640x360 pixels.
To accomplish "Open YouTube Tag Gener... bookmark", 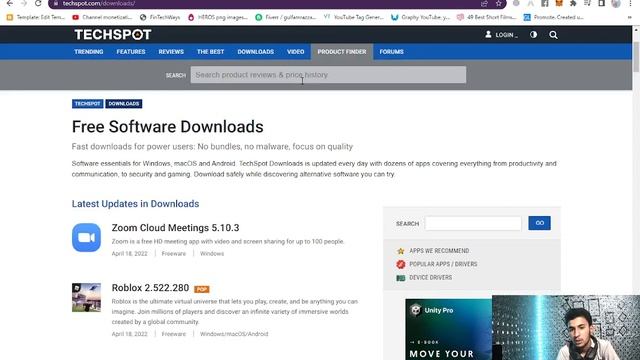I will [353, 17].
